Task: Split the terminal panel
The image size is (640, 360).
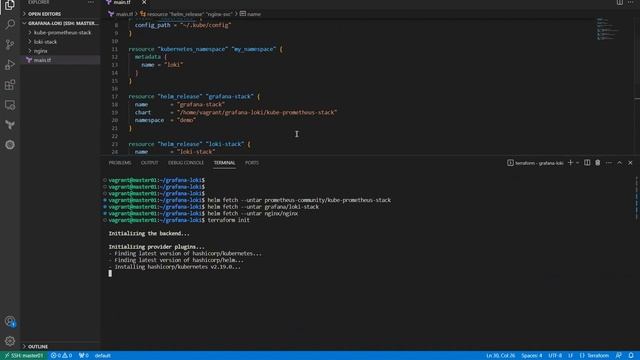Action: click(587, 163)
